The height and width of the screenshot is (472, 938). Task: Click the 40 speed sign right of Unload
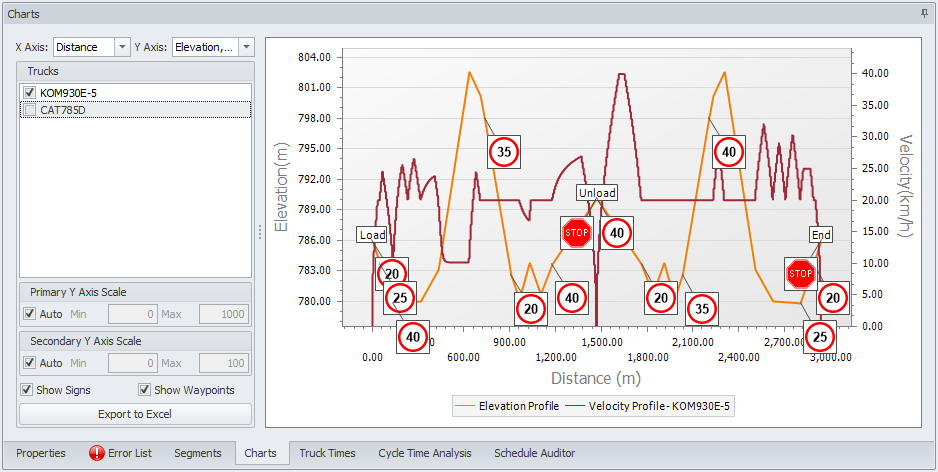click(617, 233)
